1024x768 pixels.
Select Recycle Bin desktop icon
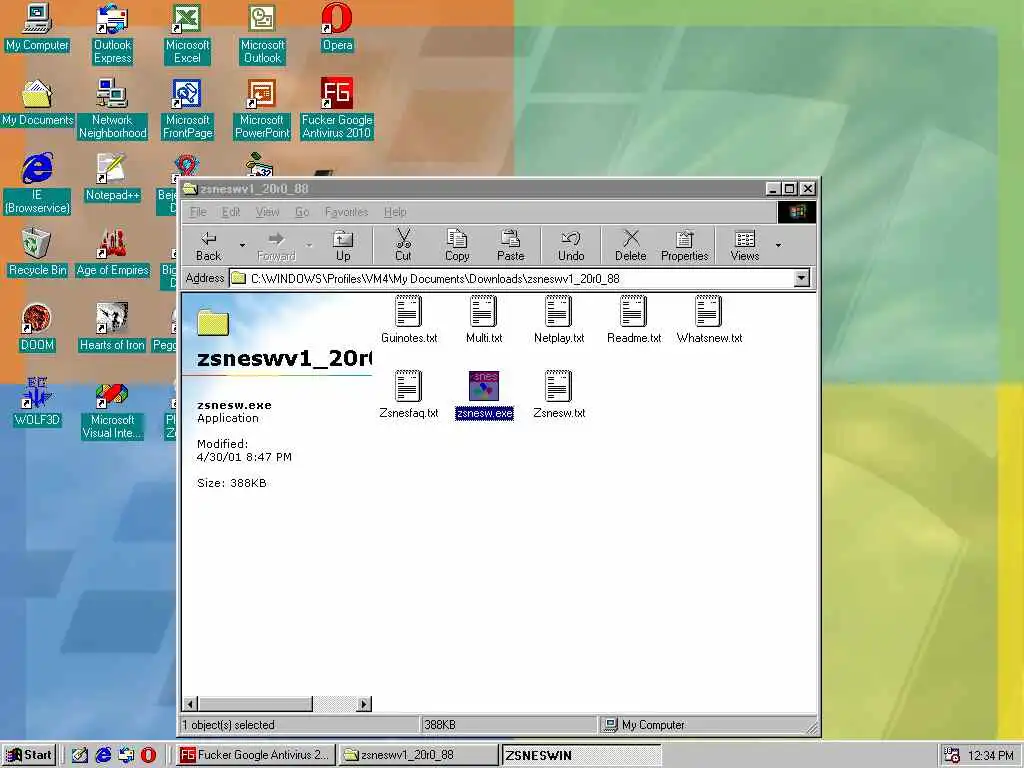37,253
